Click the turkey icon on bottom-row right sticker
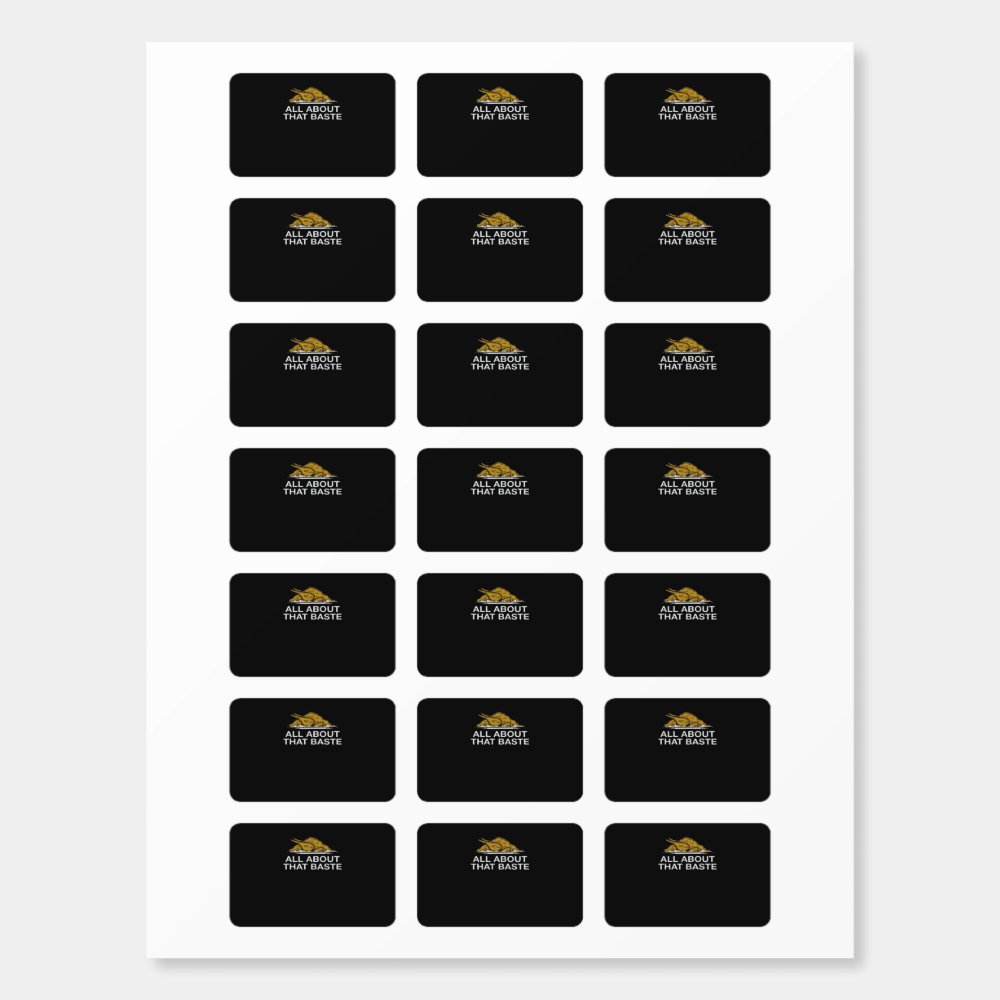Image resolution: width=1000 pixels, height=1000 pixels. tap(687, 845)
